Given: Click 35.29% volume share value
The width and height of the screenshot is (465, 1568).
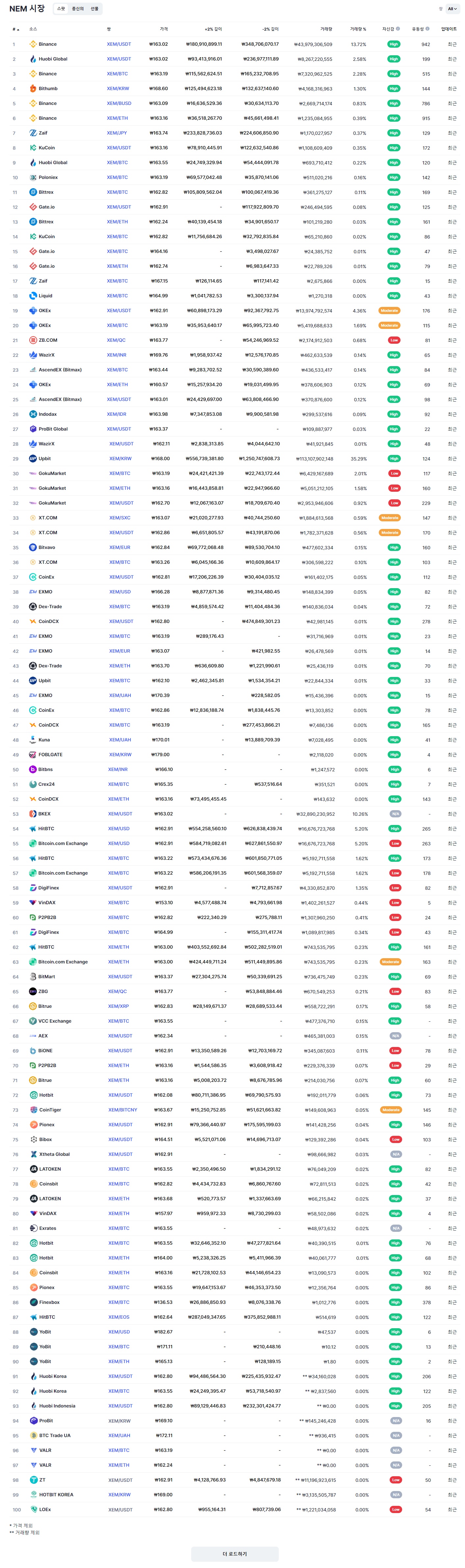Looking at the screenshot, I should point(358,459).
